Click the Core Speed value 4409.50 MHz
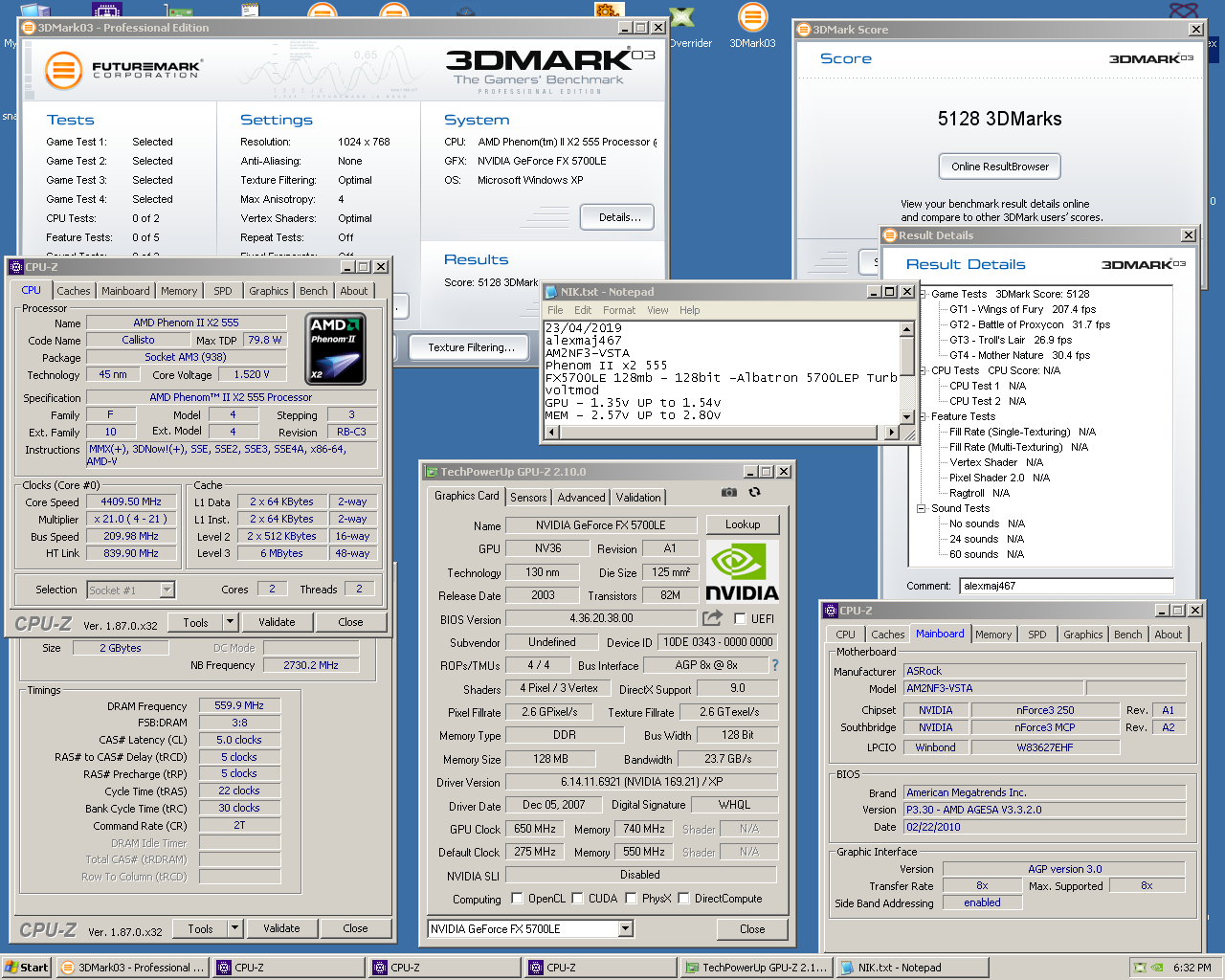 (131, 501)
